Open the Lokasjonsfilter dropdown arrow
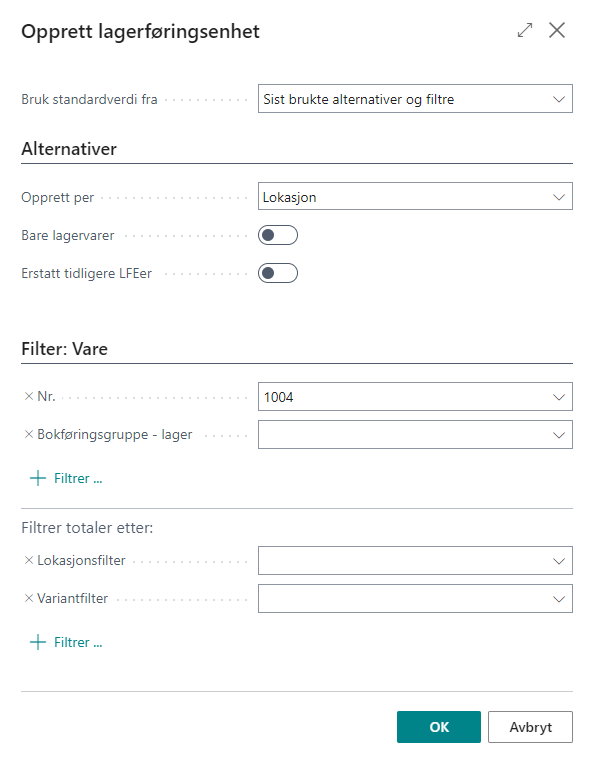Image resolution: width=595 pixels, height=764 pixels. (559, 561)
